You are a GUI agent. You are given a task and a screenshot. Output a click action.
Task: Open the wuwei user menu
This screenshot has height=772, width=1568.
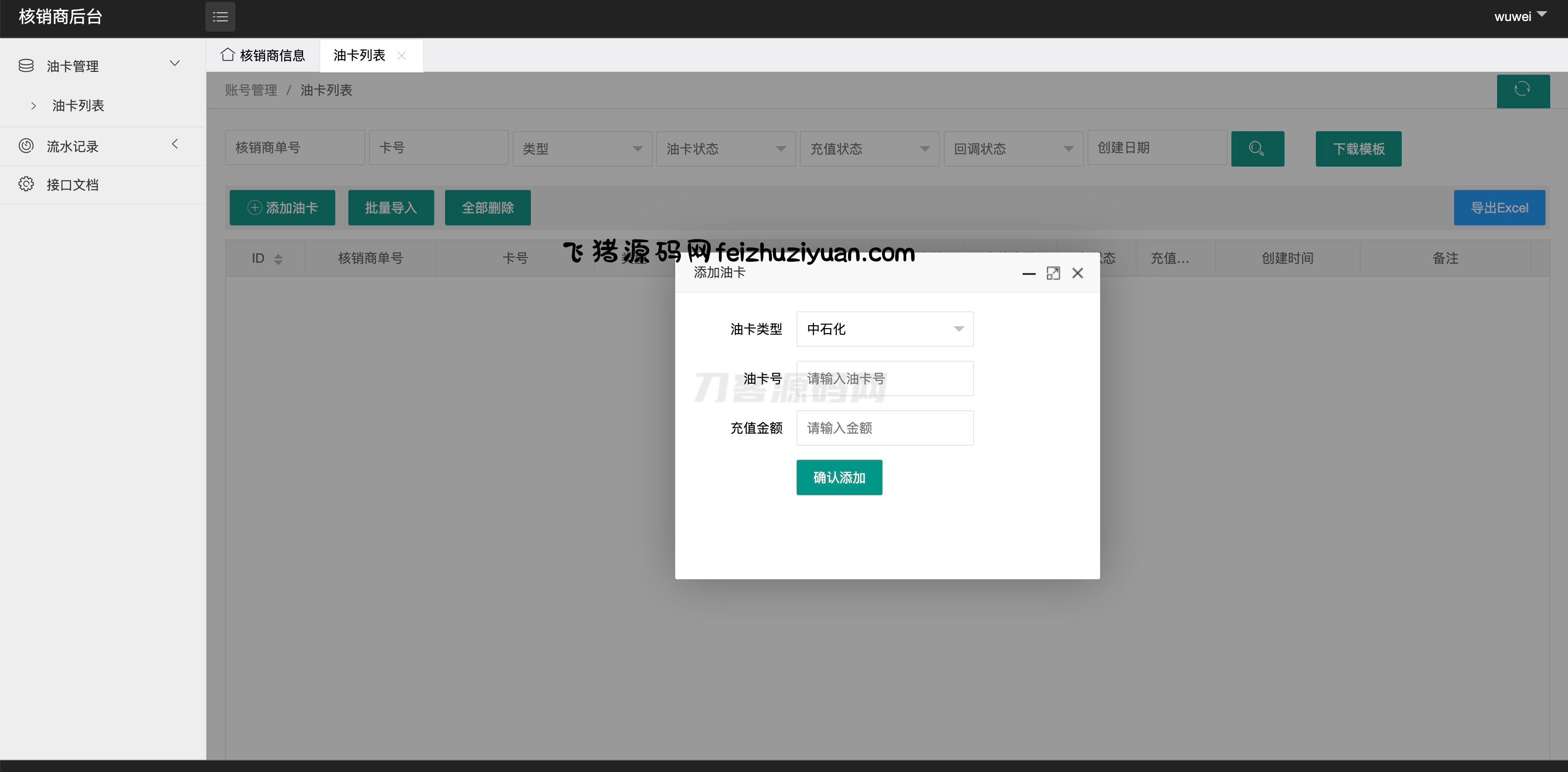pyautogui.click(x=1519, y=16)
